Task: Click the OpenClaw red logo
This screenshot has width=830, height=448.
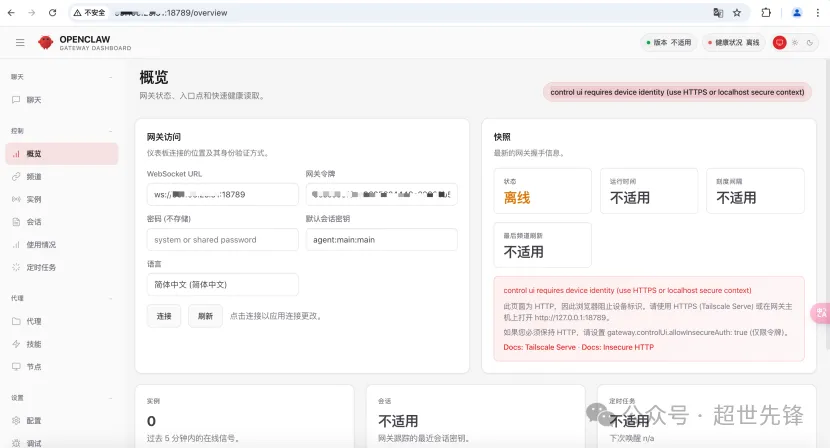Action: tap(46, 42)
